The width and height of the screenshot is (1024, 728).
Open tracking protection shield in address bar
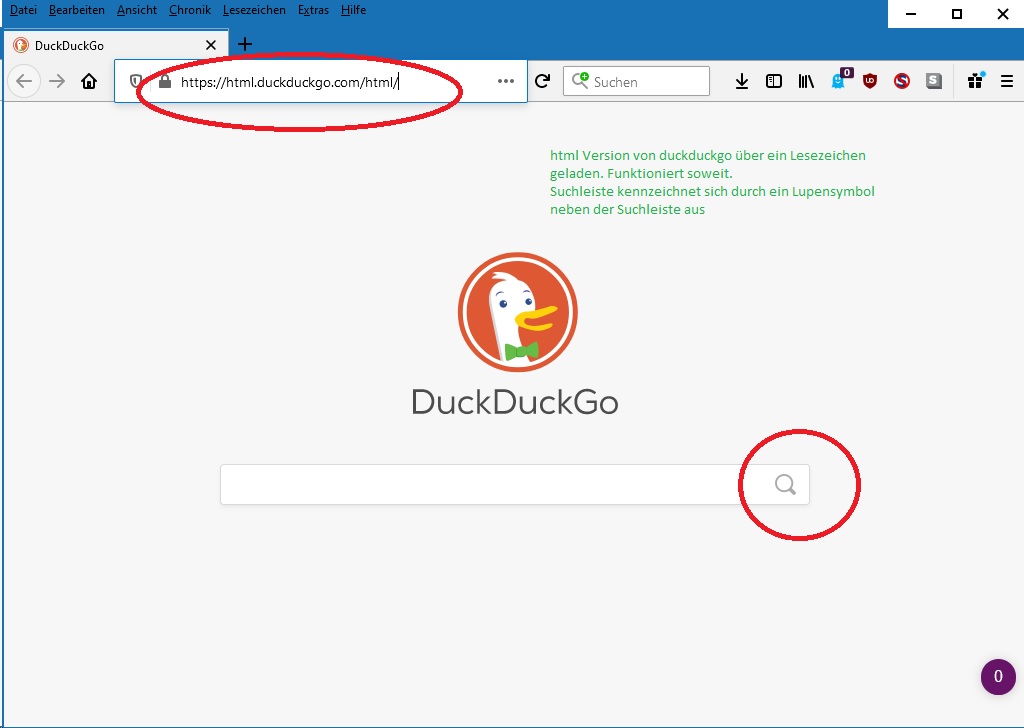click(135, 82)
